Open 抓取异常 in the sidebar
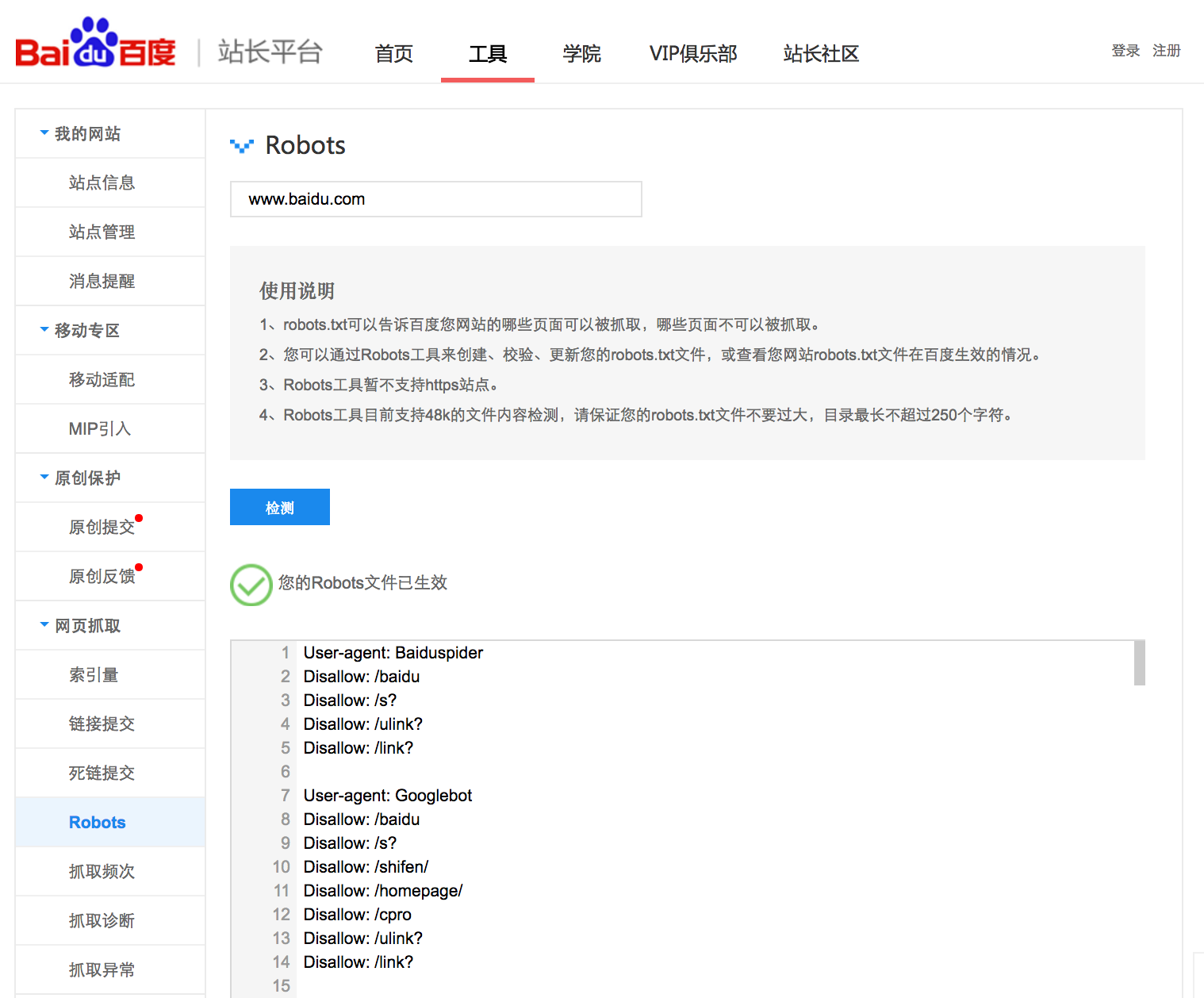The width and height of the screenshot is (1204, 998). 110,969
